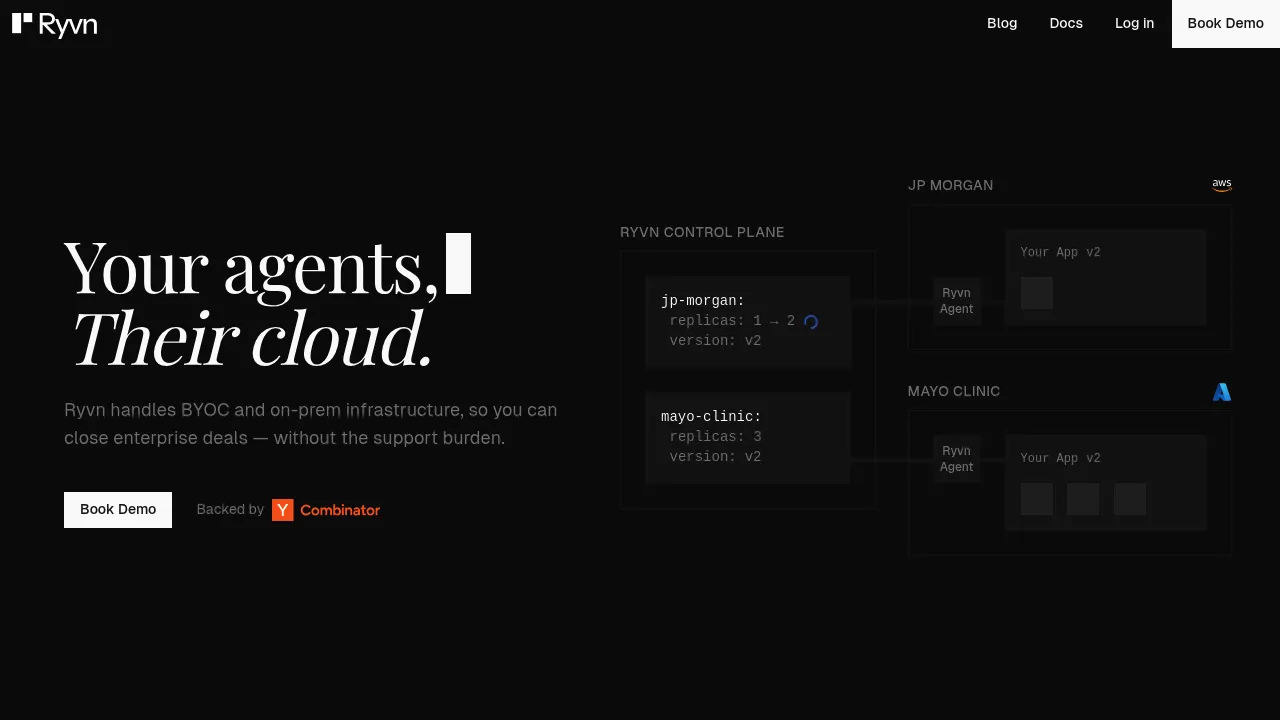Click the JP MORGAN heading
The width and height of the screenshot is (1280, 720).
(950, 185)
